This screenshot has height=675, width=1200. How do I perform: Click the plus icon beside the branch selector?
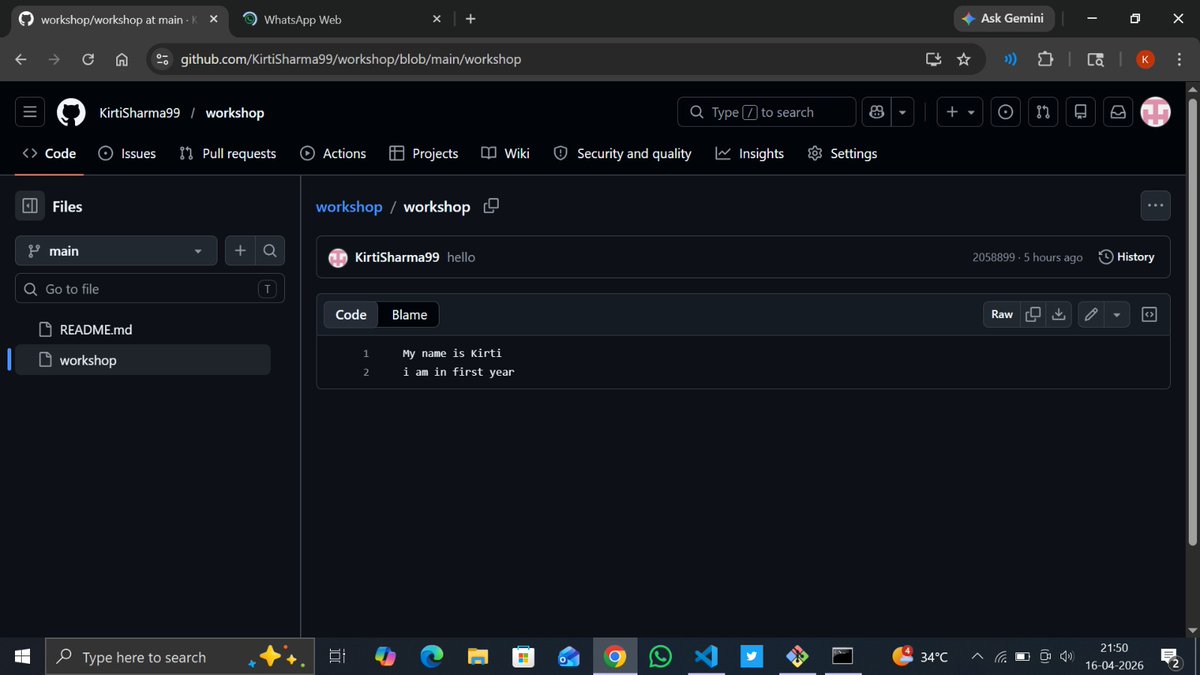(x=240, y=251)
